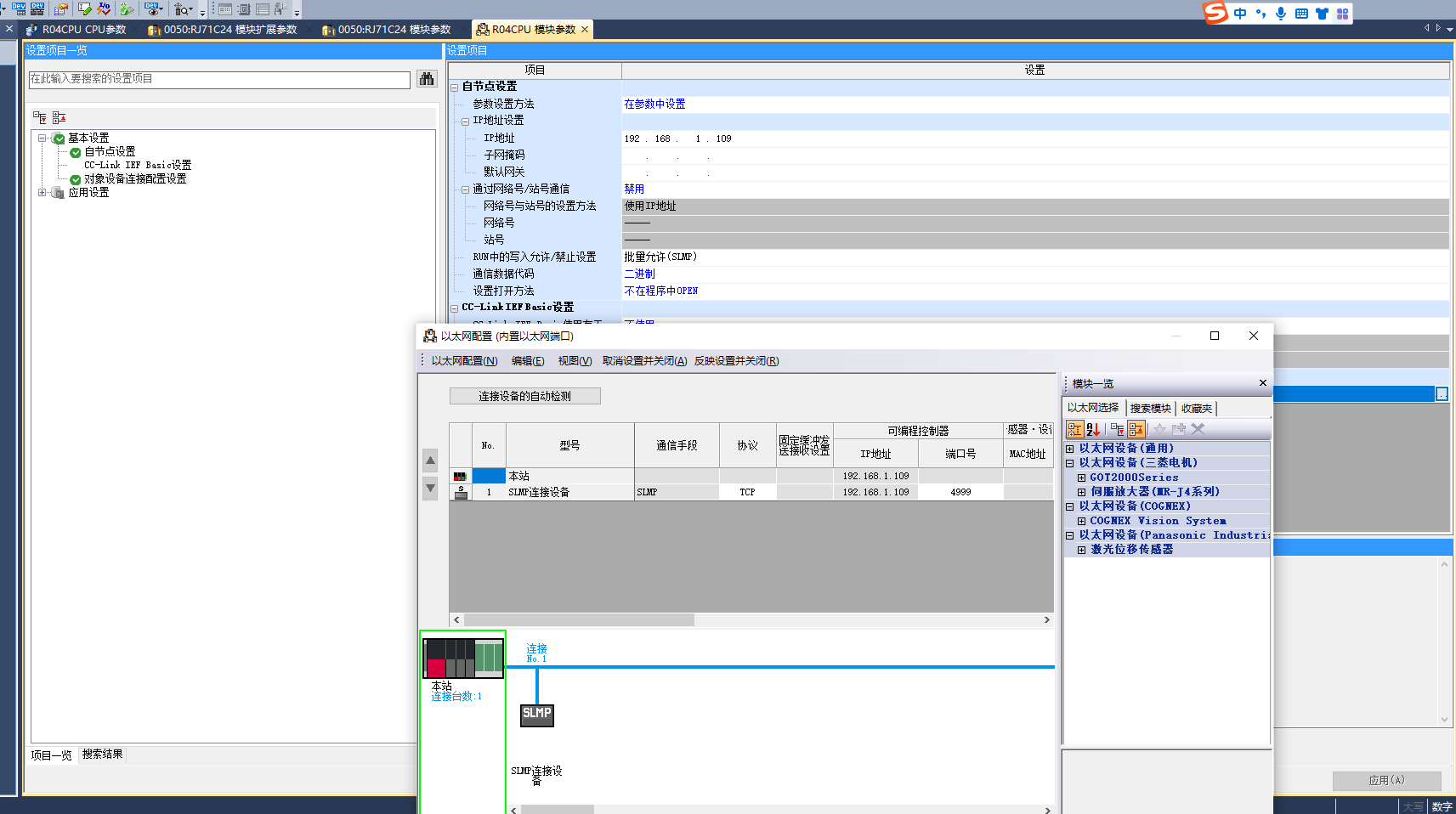Click 反映设置并关闭(R) to apply and close
The width and height of the screenshot is (1456, 814).
(736, 361)
